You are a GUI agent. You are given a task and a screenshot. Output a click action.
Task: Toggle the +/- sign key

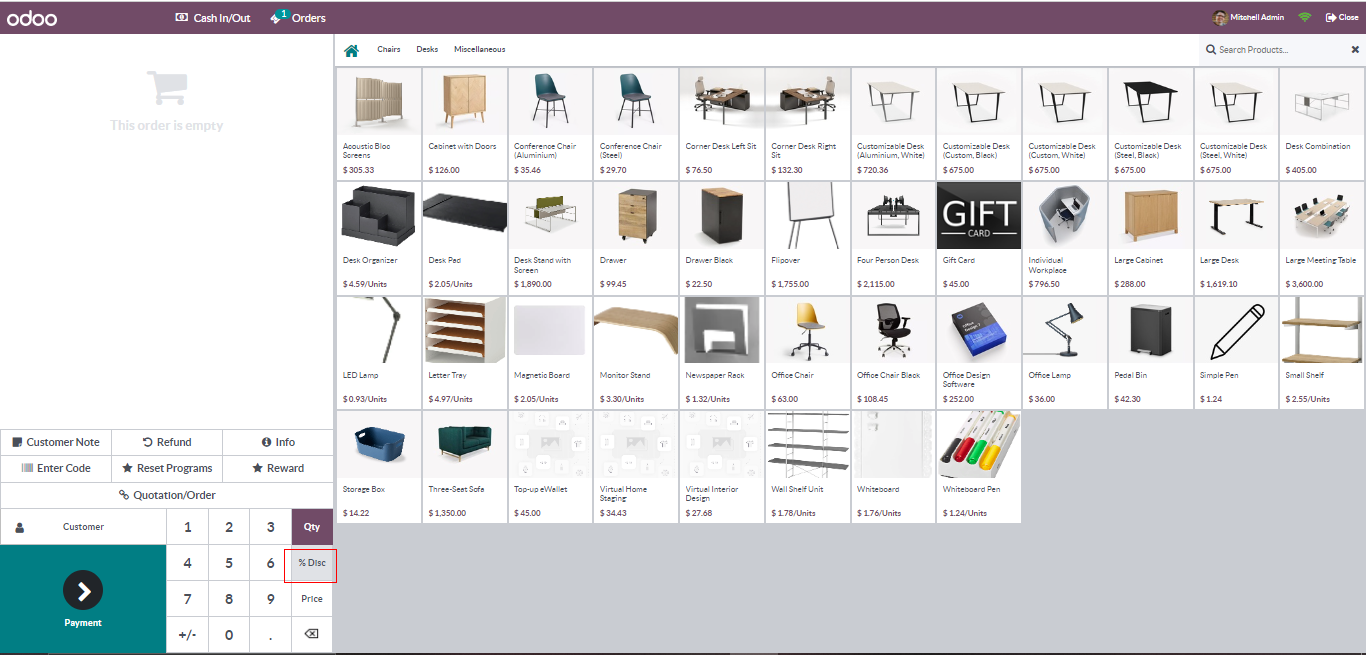click(187, 635)
